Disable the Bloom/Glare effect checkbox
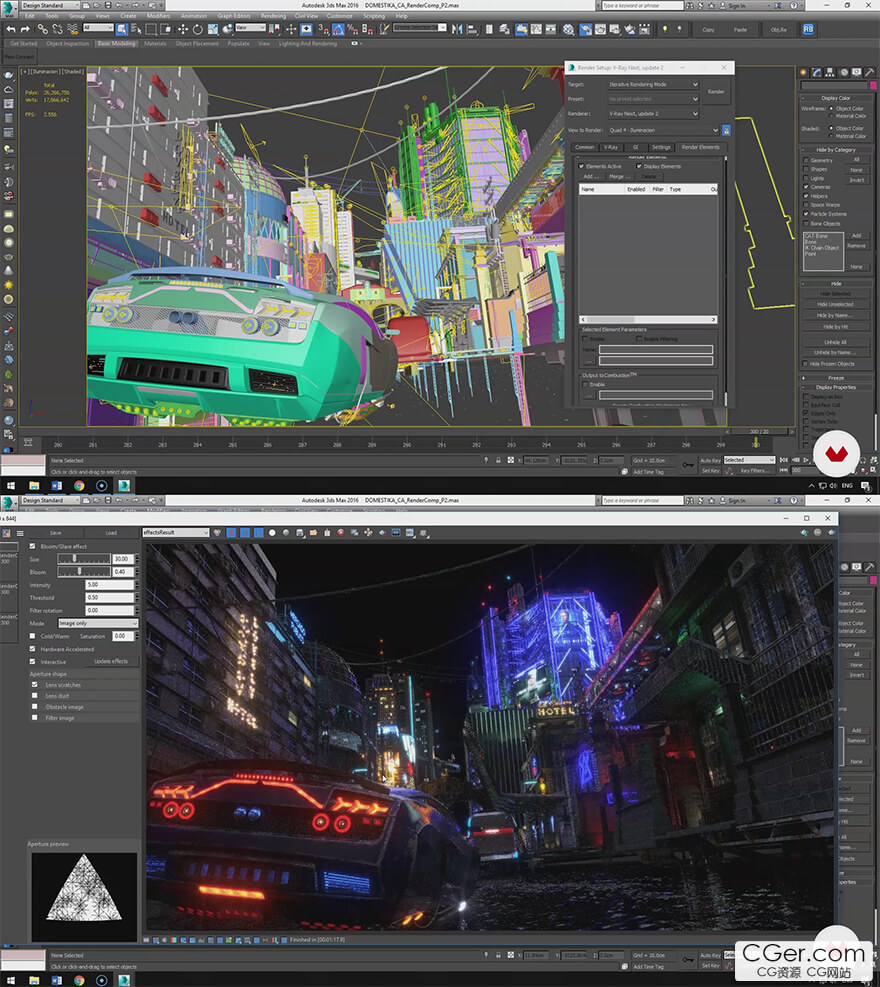 tap(33, 546)
